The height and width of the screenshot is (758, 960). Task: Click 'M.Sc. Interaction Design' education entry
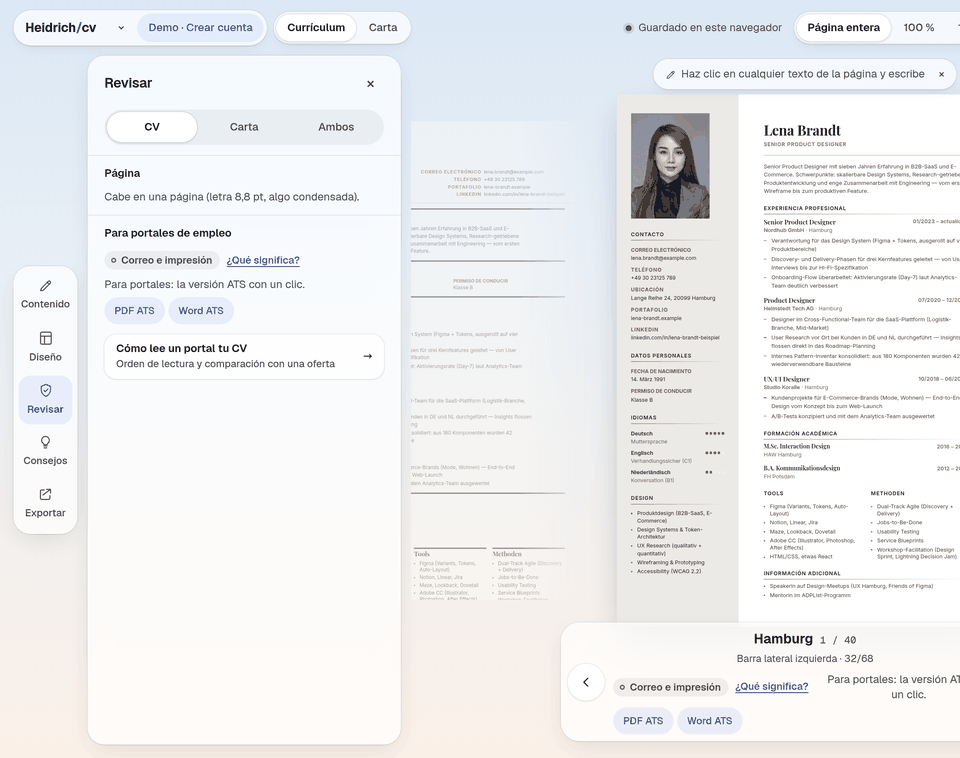click(x=797, y=446)
